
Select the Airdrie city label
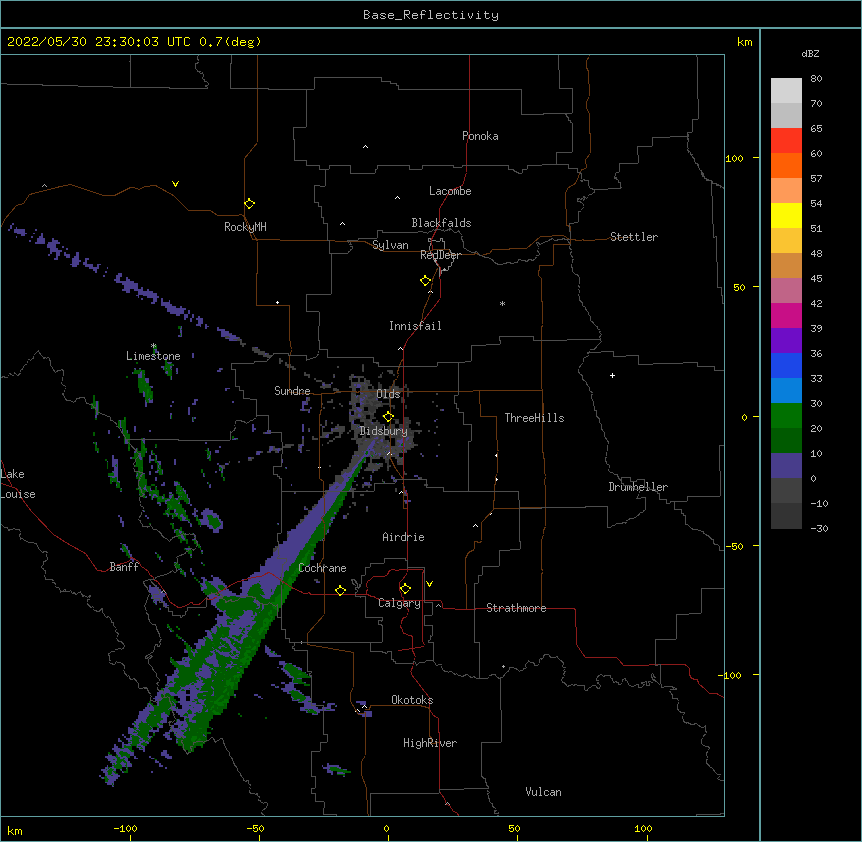(404, 537)
